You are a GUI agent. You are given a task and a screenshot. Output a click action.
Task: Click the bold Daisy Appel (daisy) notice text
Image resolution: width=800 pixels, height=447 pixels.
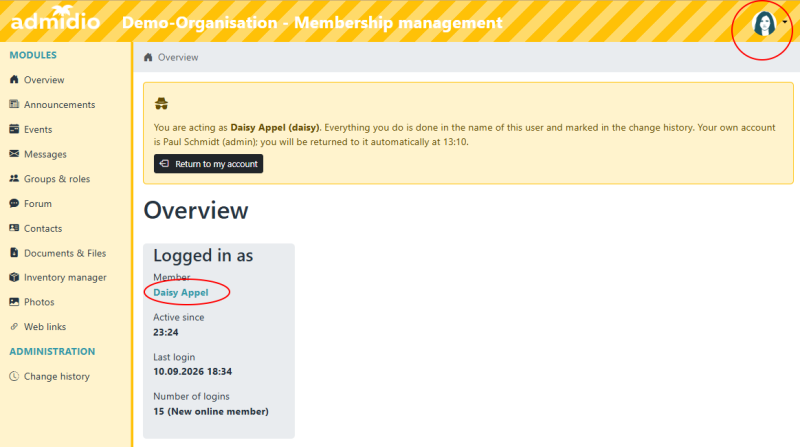tap(276, 128)
